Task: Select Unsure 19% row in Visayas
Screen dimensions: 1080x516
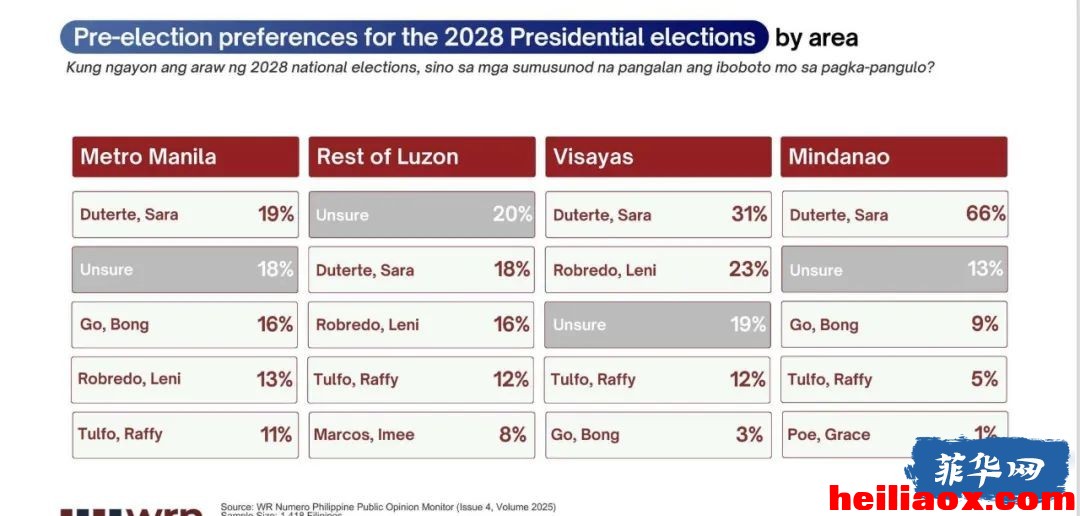Action: pos(658,324)
